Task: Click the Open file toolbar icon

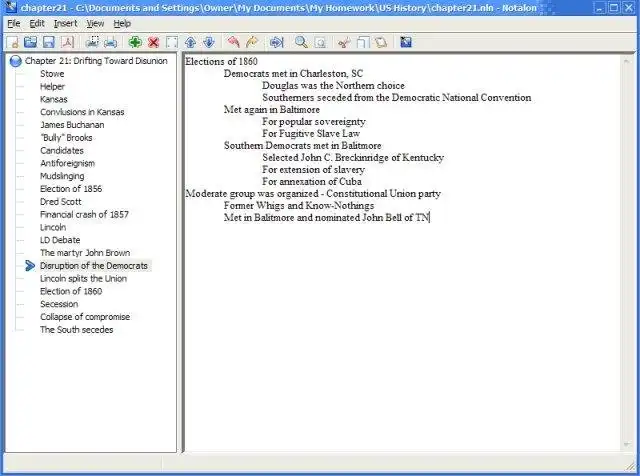Action: (x=31, y=42)
